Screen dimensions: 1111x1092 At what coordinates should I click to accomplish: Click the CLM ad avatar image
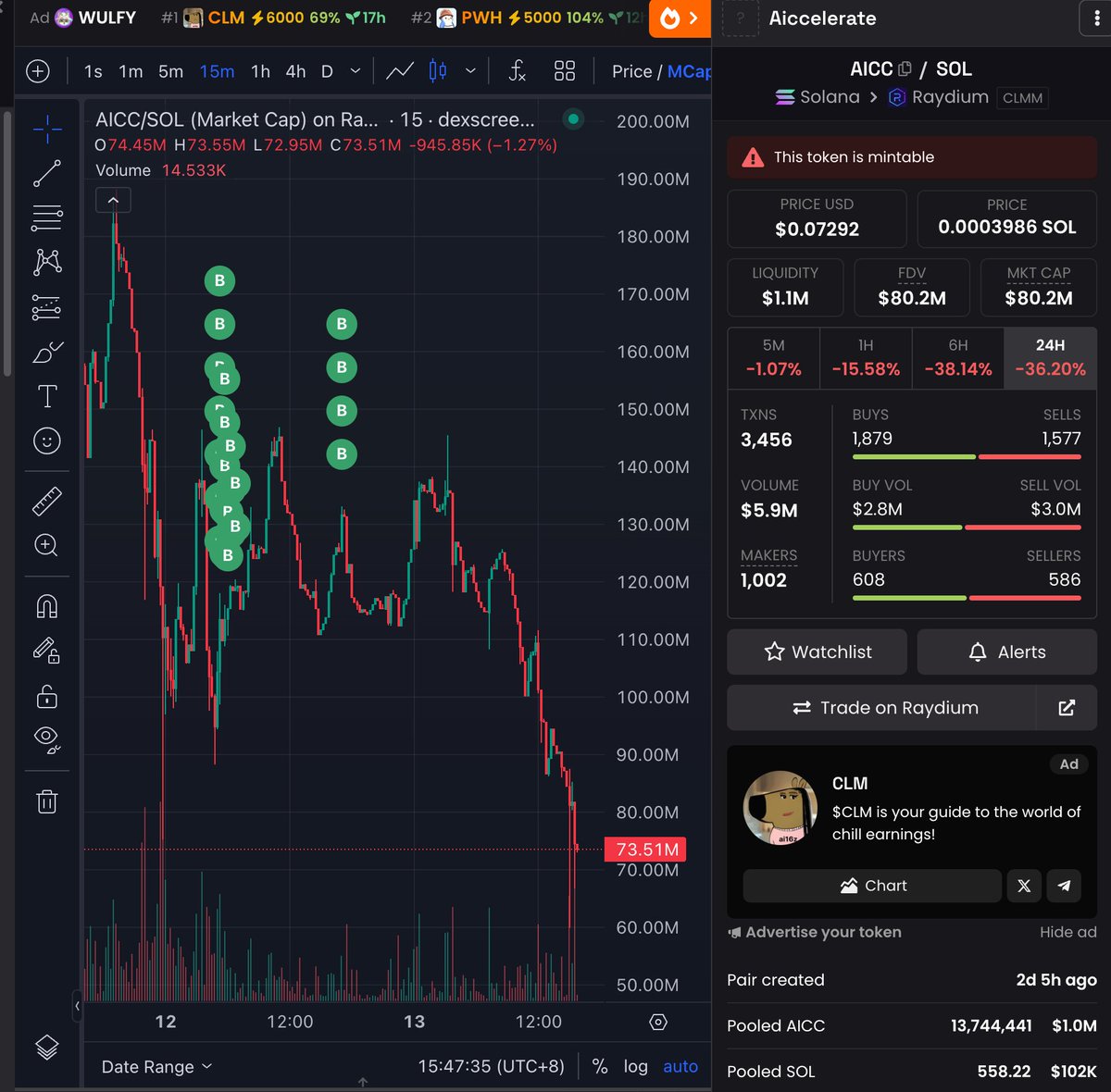[x=780, y=808]
